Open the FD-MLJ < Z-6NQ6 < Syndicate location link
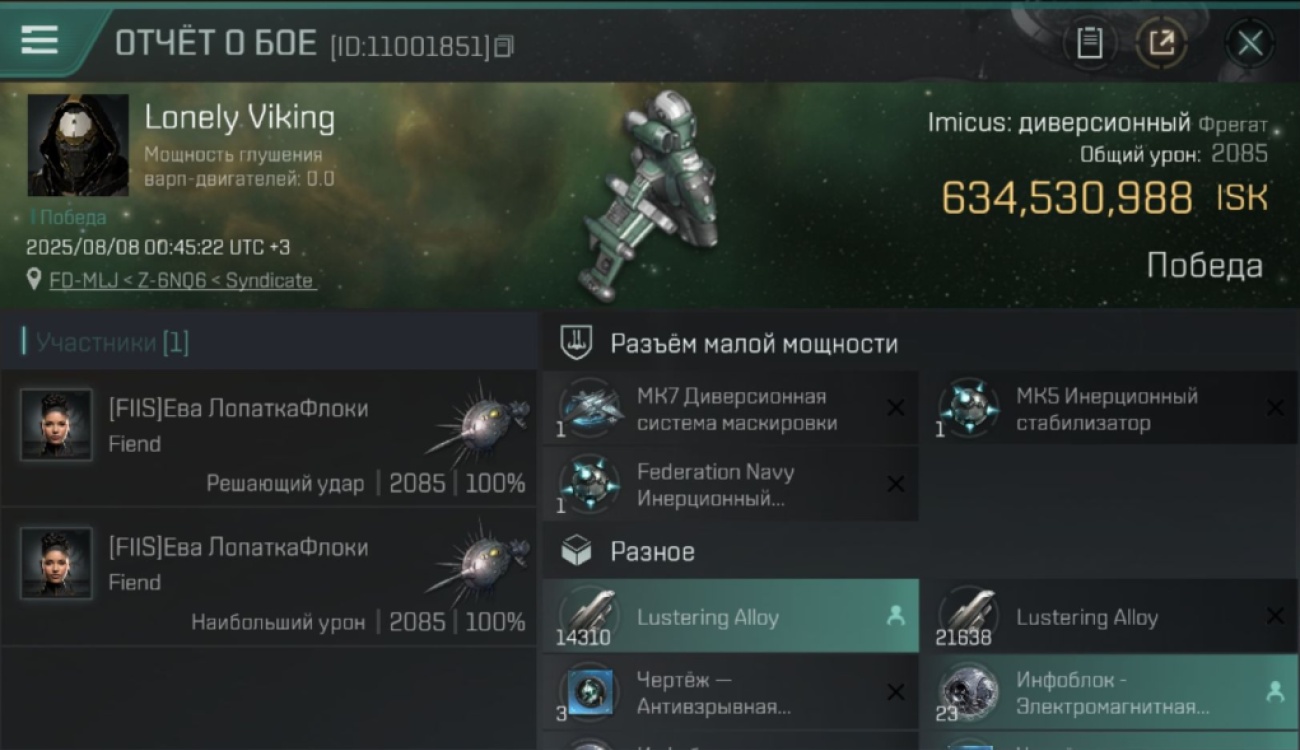Viewport: 1300px width, 750px height. (181, 281)
